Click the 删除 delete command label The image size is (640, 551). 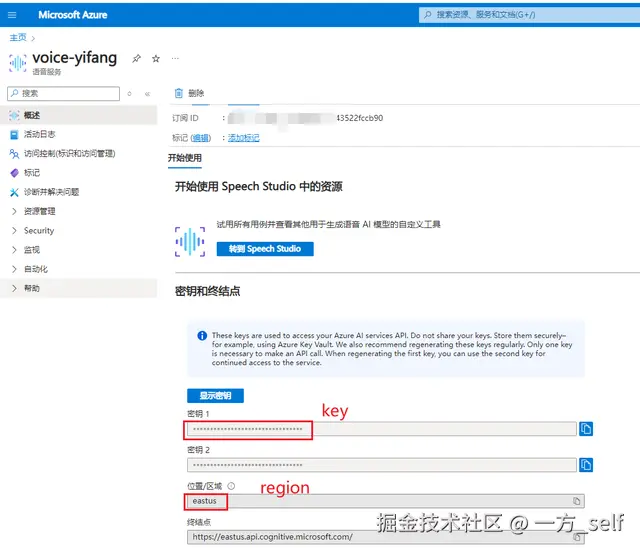point(196,93)
